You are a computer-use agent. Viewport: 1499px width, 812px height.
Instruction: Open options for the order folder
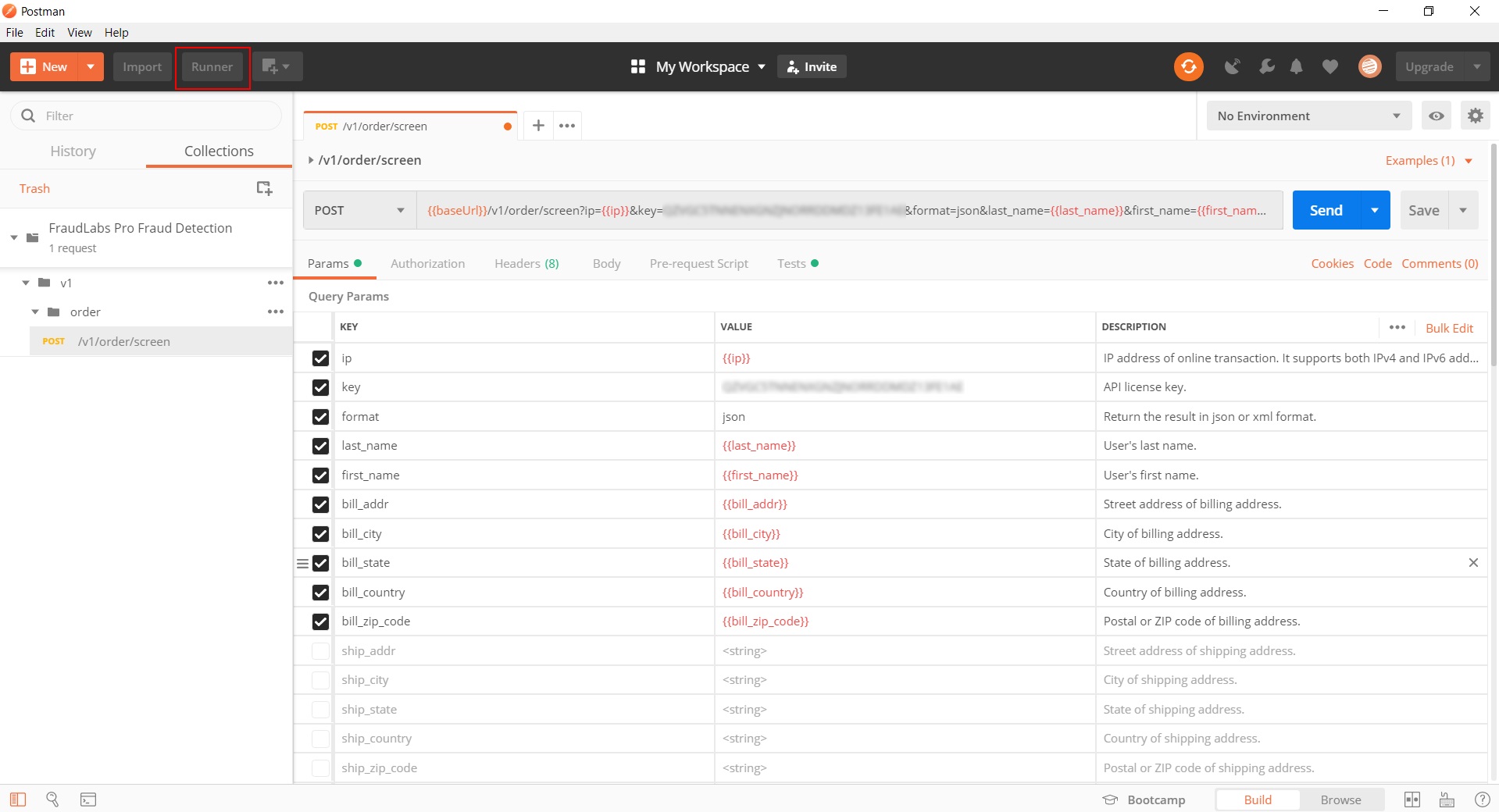(275, 312)
